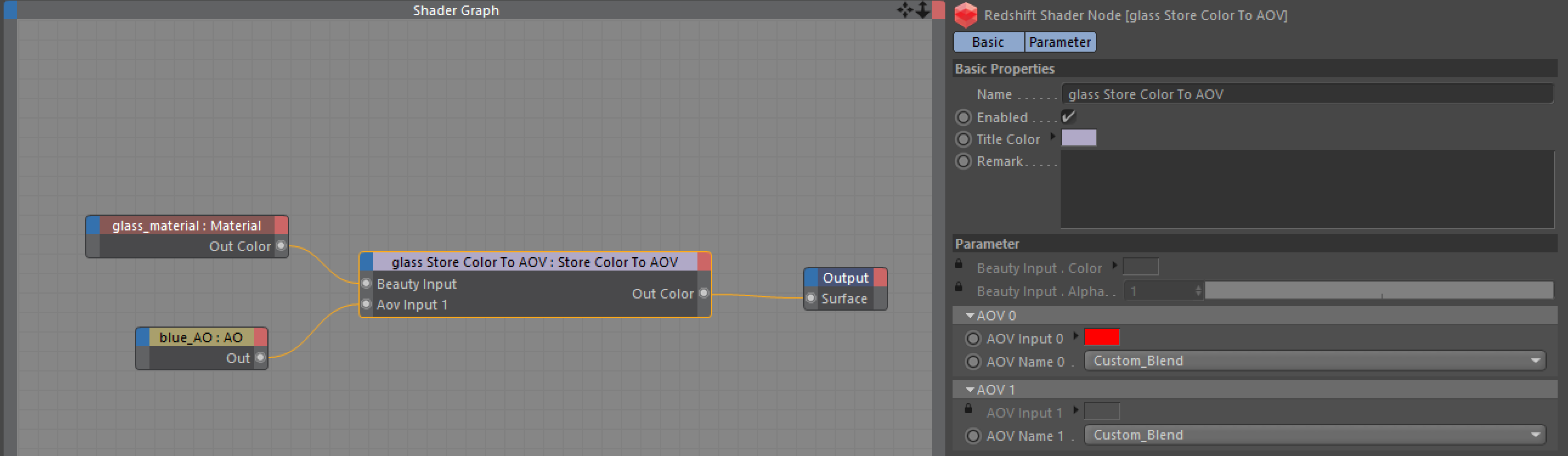This screenshot has height=456, width=1568.
Task: Click the blue corner of the Output node
Action: coord(811,278)
